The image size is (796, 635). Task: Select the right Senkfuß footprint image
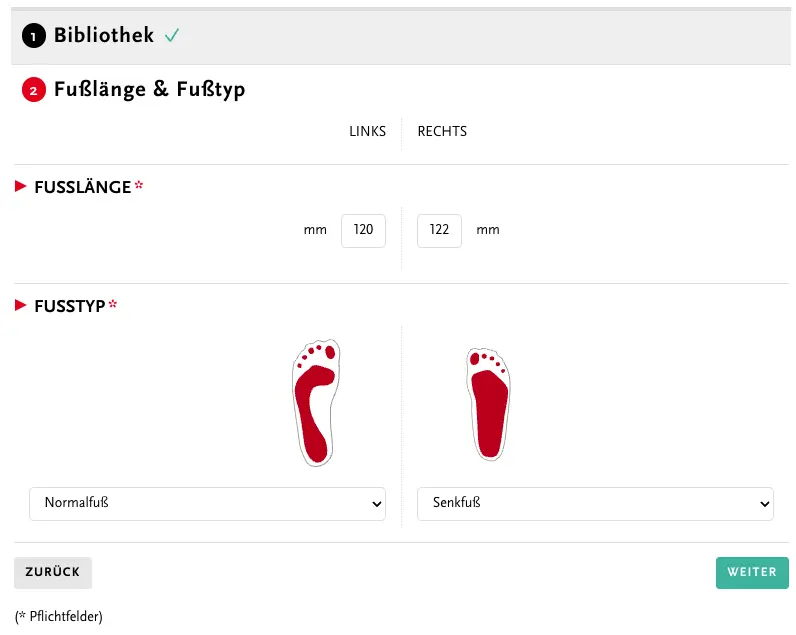(x=488, y=403)
